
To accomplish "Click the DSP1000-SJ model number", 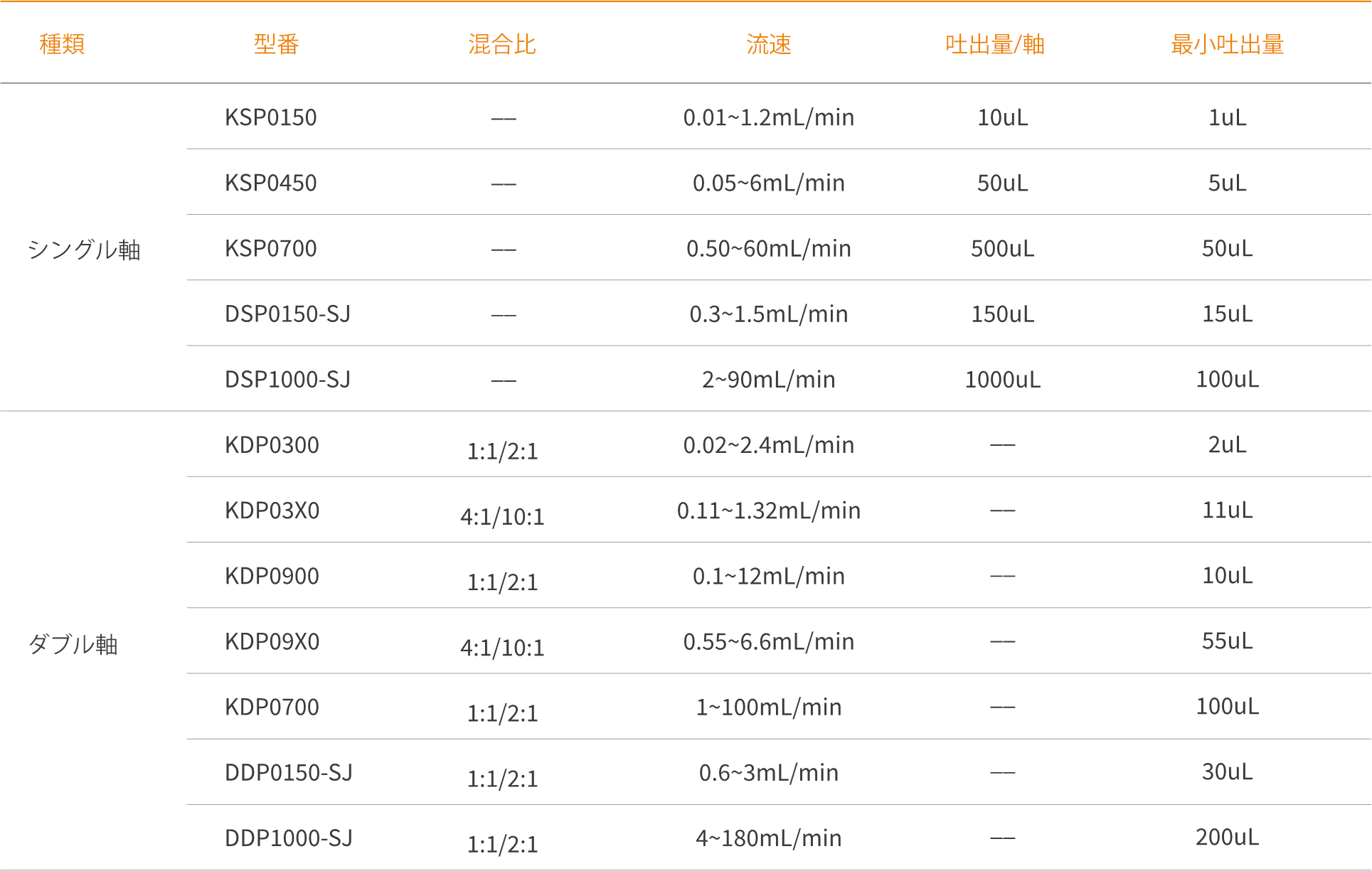I will click(287, 379).
